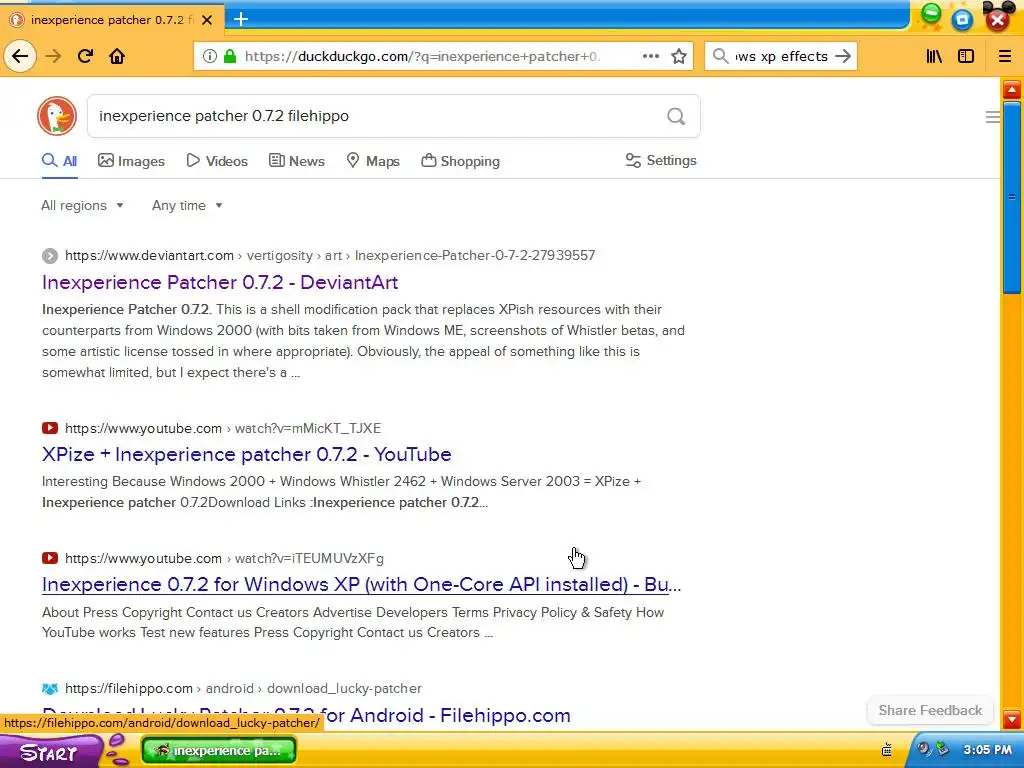Reload the page with the refresh icon
The height and width of the screenshot is (768, 1024).
click(x=85, y=56)
